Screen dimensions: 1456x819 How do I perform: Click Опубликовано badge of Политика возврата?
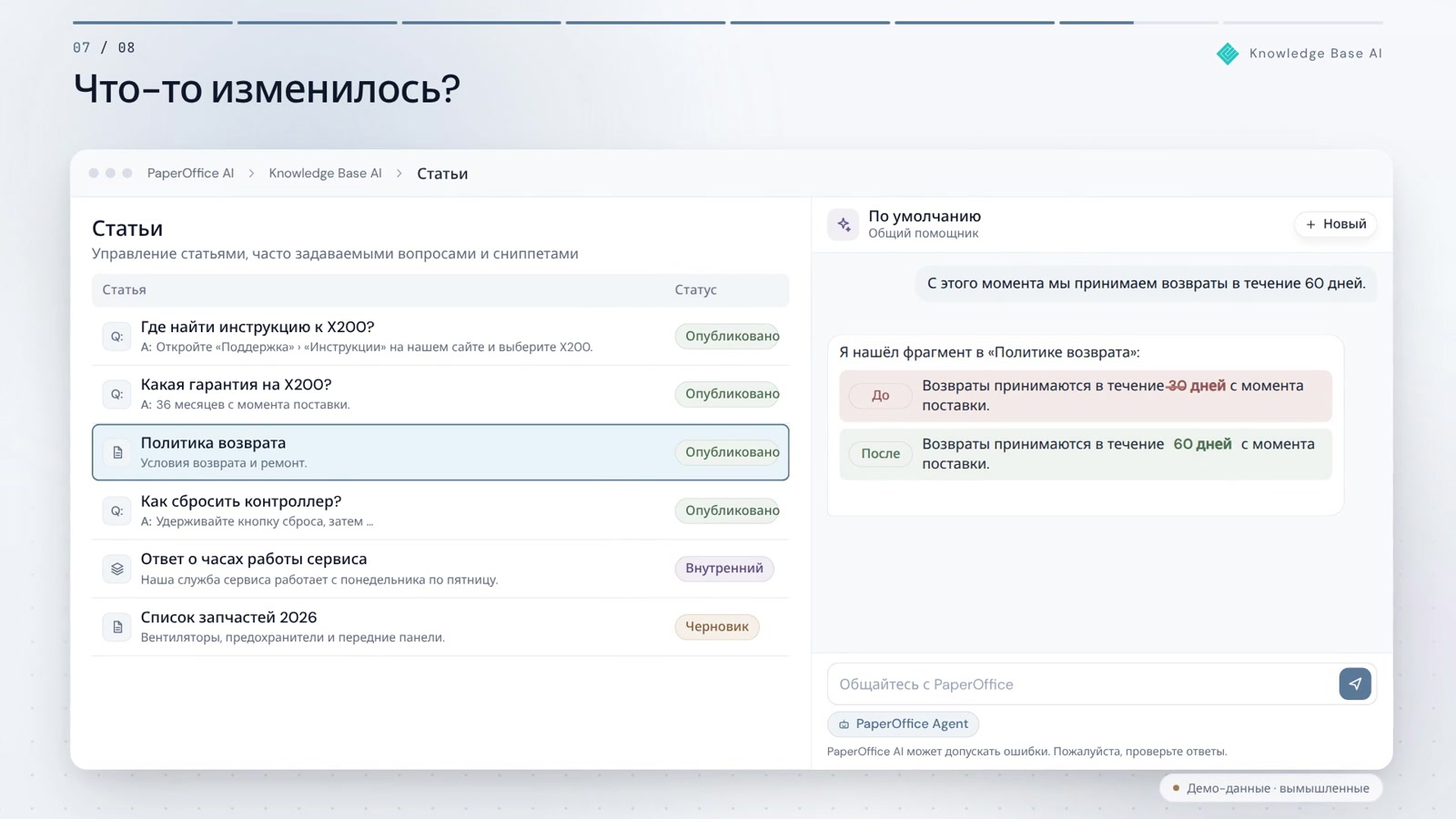(x=727, y=452)
